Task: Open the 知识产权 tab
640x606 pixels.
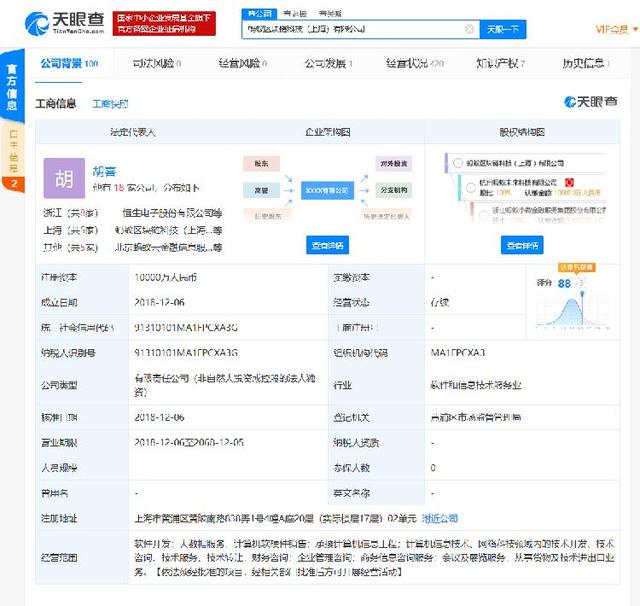Action: [x=500, y=63]
